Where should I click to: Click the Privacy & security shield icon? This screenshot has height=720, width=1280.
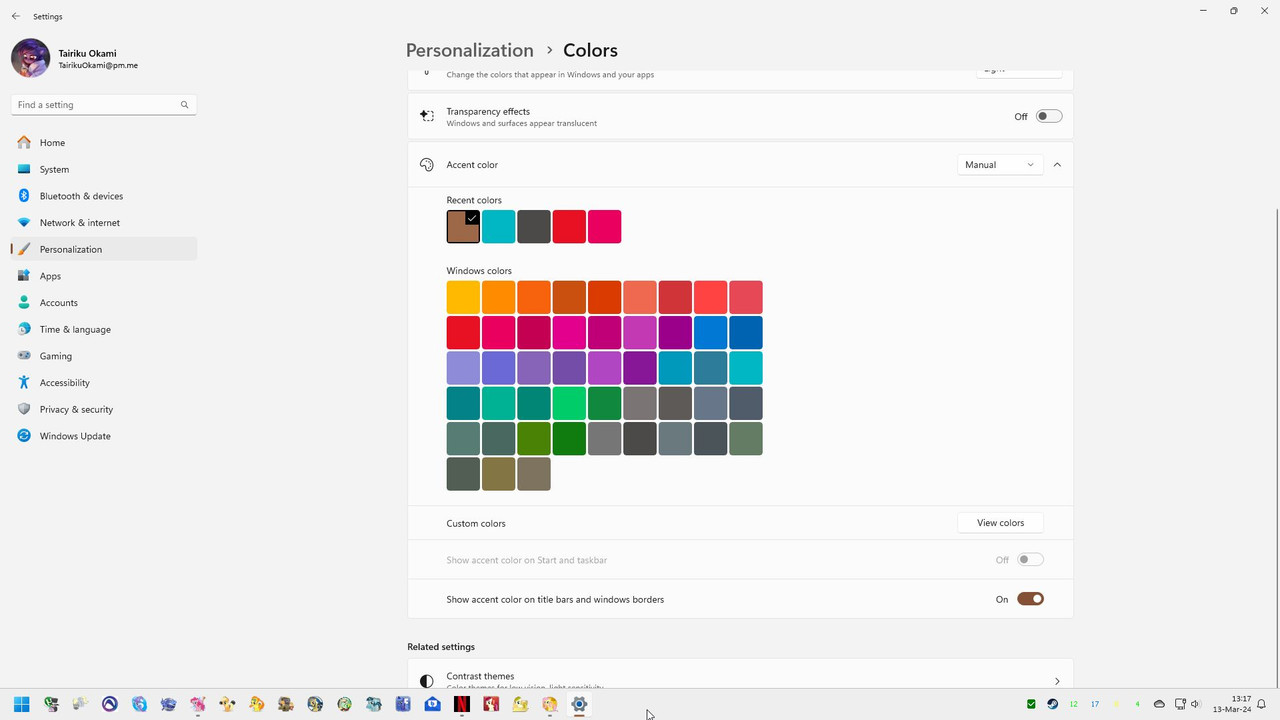point(24,409)
